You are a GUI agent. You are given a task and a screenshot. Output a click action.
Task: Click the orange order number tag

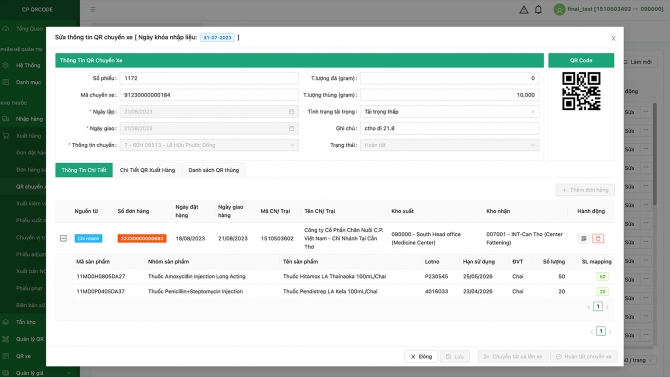click(x=142, y=239)
